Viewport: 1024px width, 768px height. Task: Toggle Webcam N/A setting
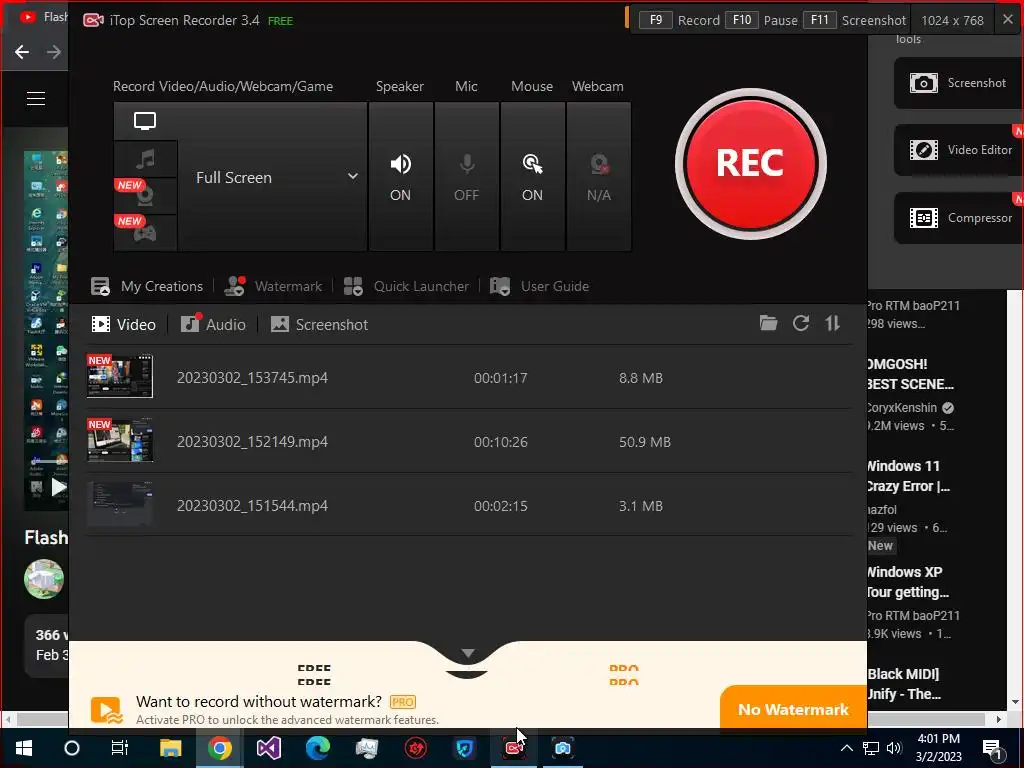[598, 176]
